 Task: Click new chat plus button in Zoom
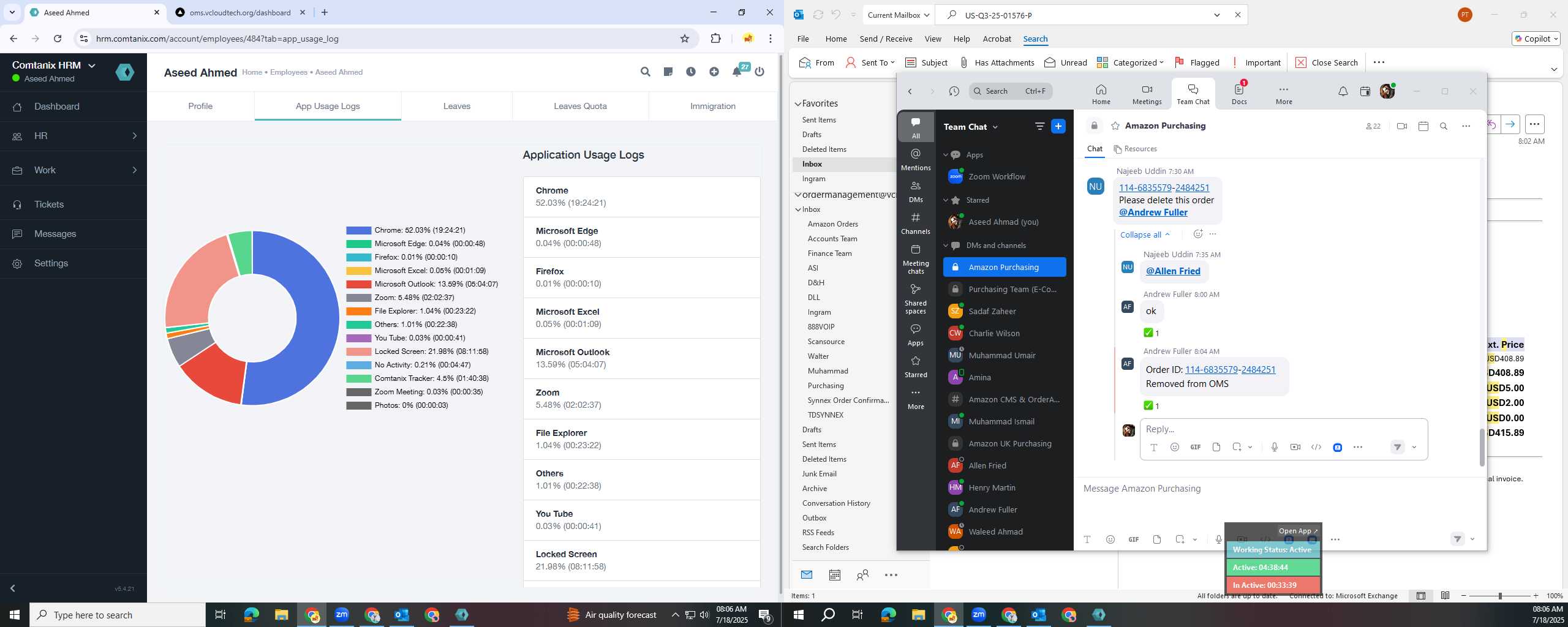[x=1058, y=126]
